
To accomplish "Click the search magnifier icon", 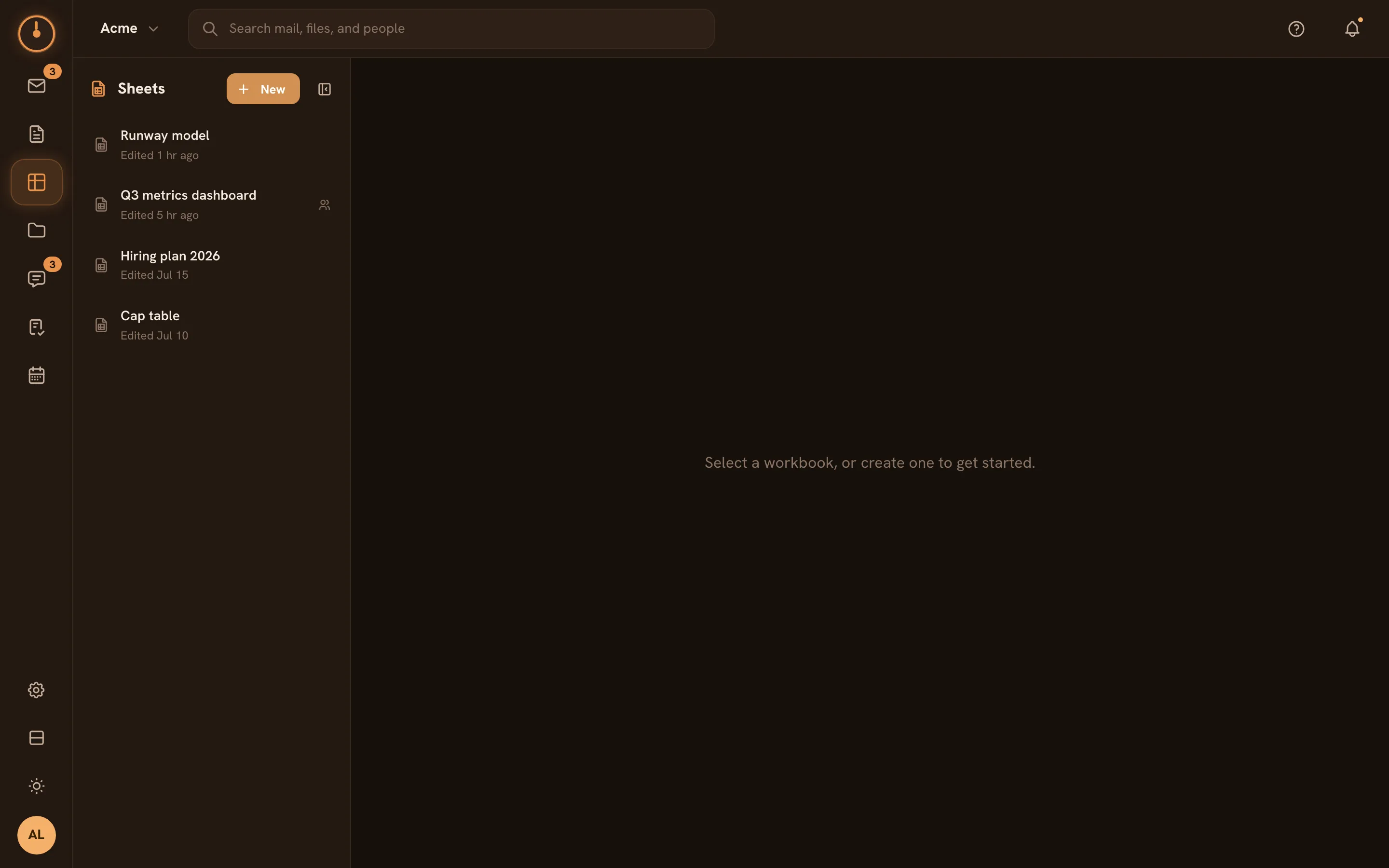I will coord(210,29).
